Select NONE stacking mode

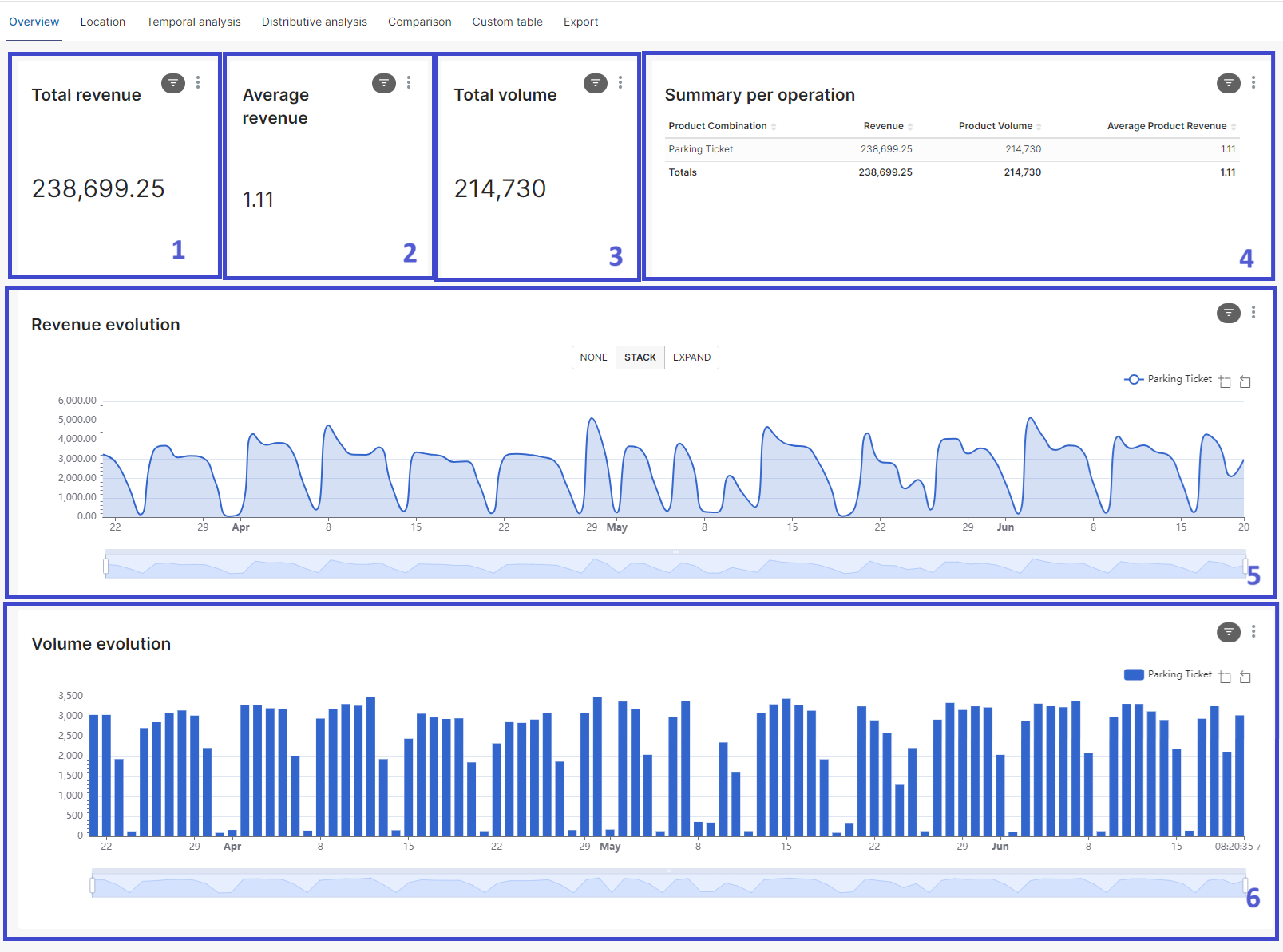(593, 357)
